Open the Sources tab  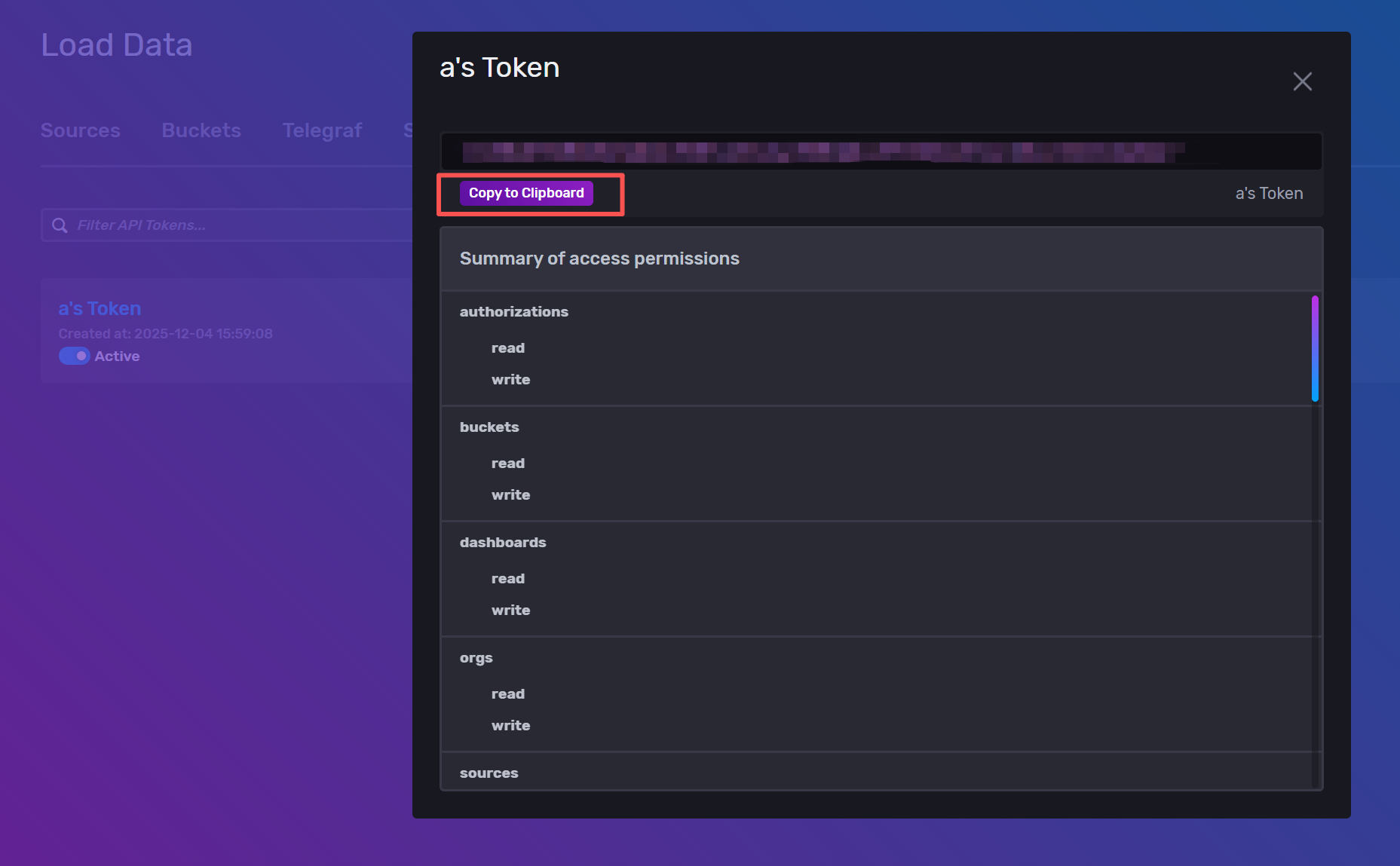[x=80, y=130]
